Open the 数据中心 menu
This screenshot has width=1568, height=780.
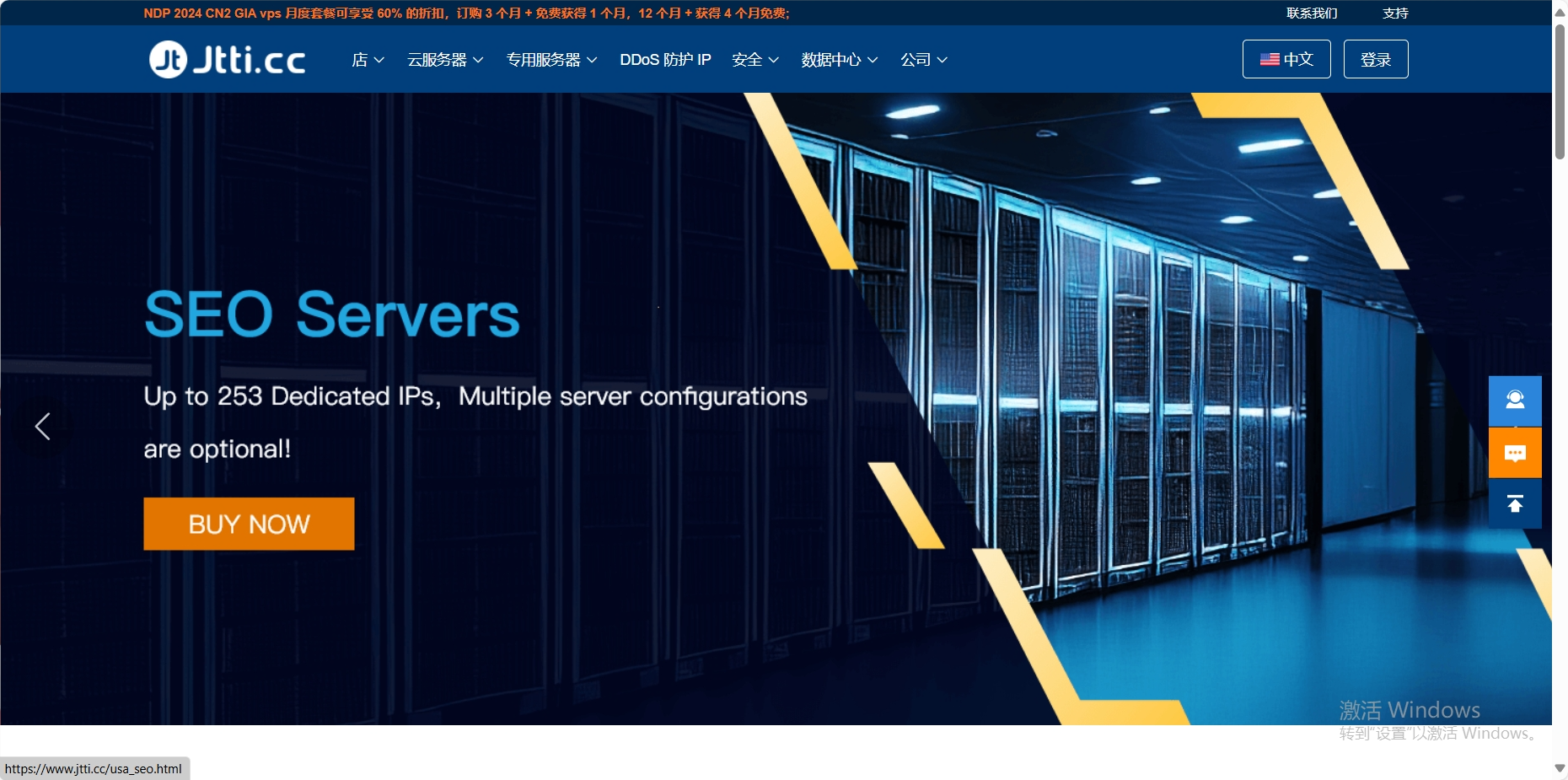[x=839, y=60]
